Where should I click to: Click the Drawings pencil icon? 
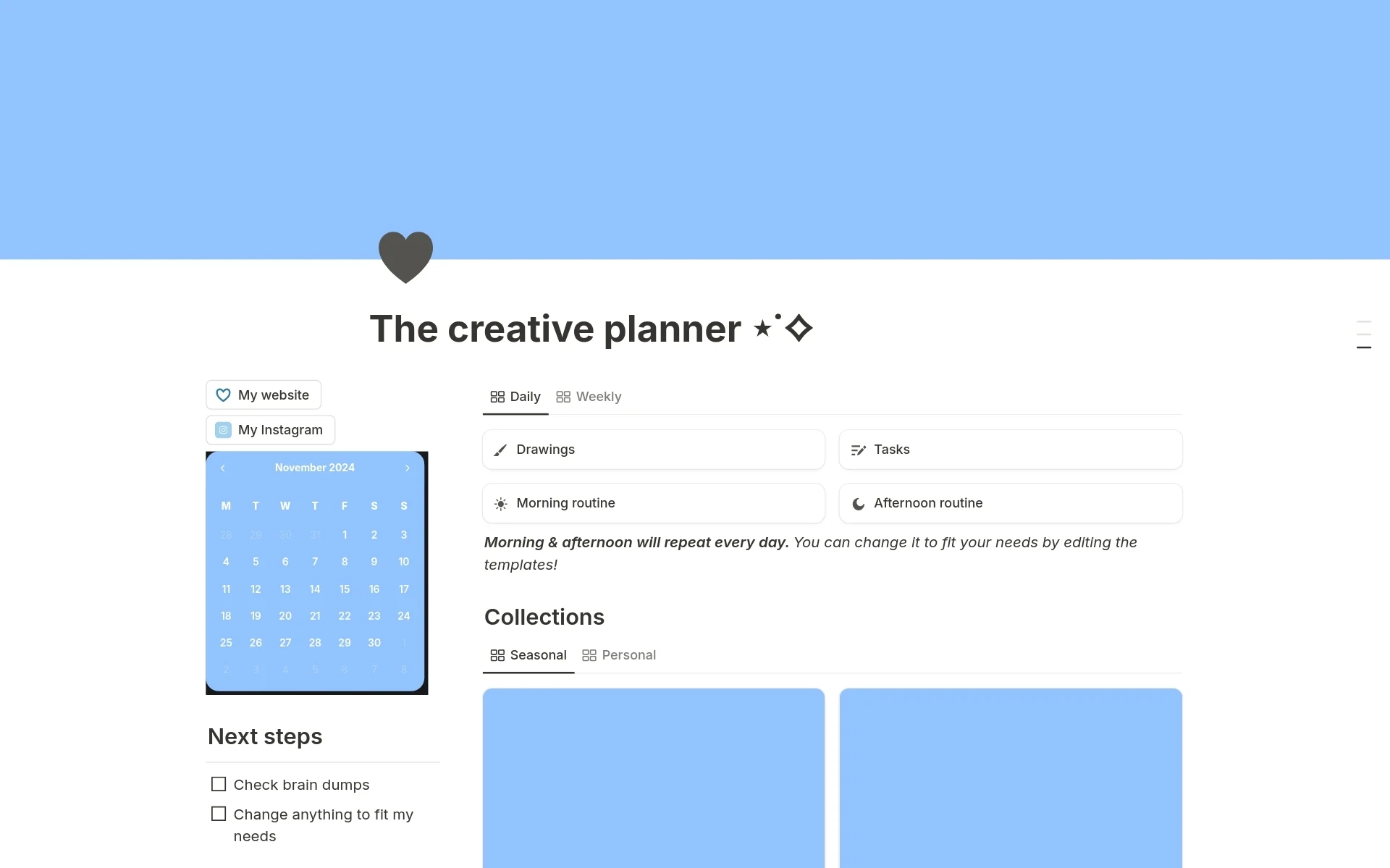501,449
